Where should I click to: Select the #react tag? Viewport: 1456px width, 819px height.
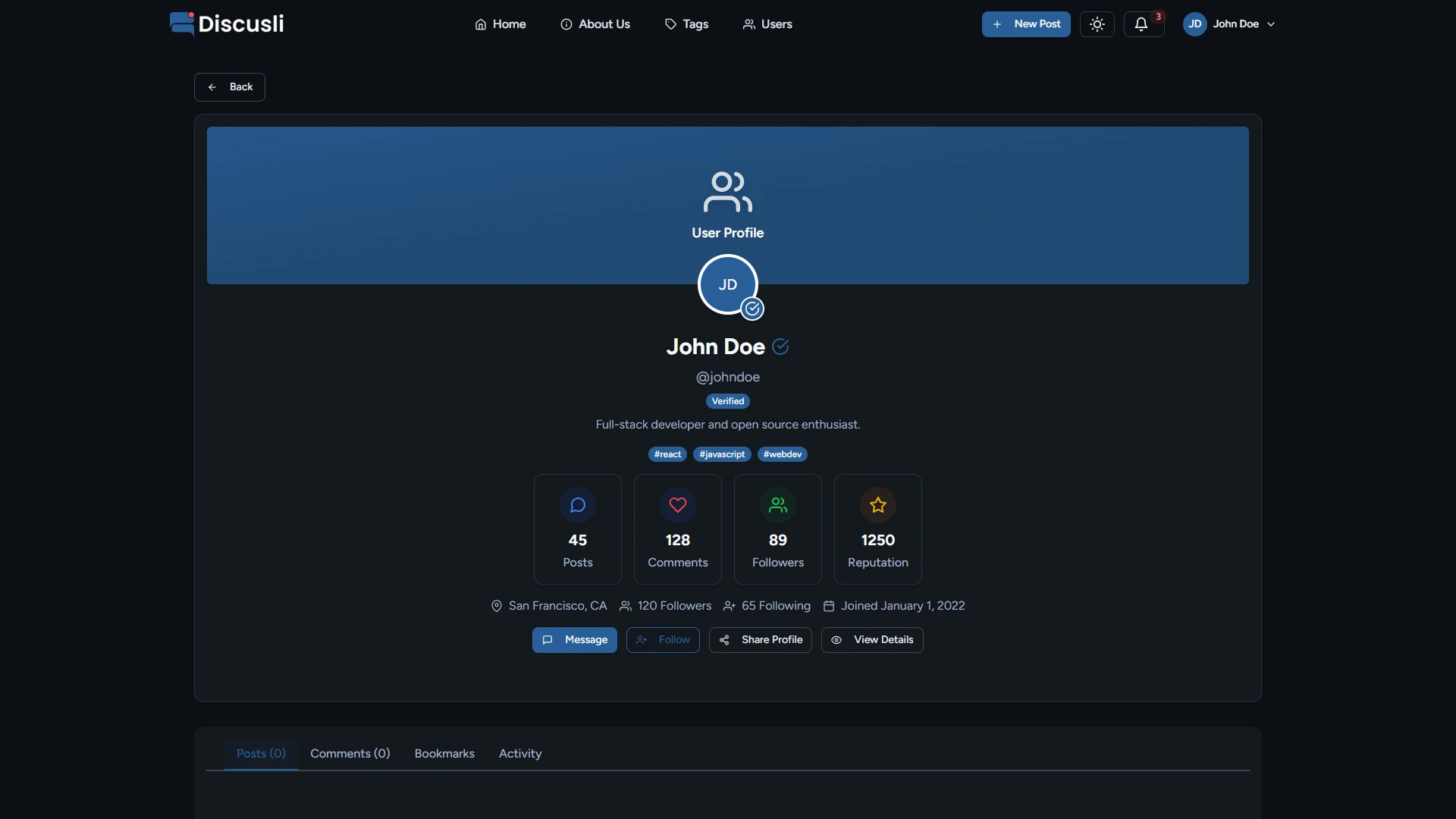667,454
